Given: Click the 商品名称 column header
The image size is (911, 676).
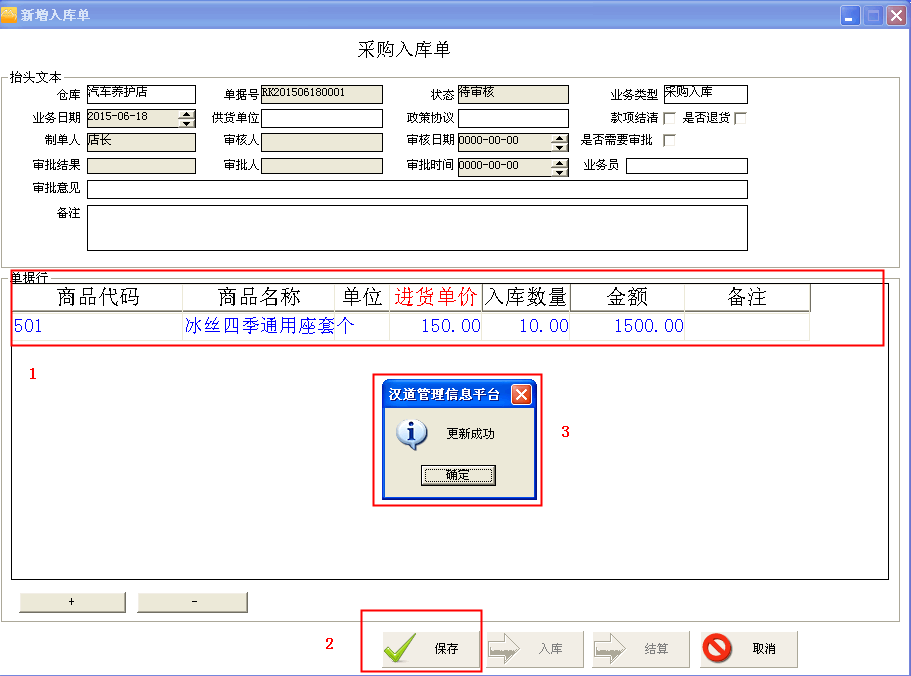Looking at the screenshot, I should pos(259,297).
